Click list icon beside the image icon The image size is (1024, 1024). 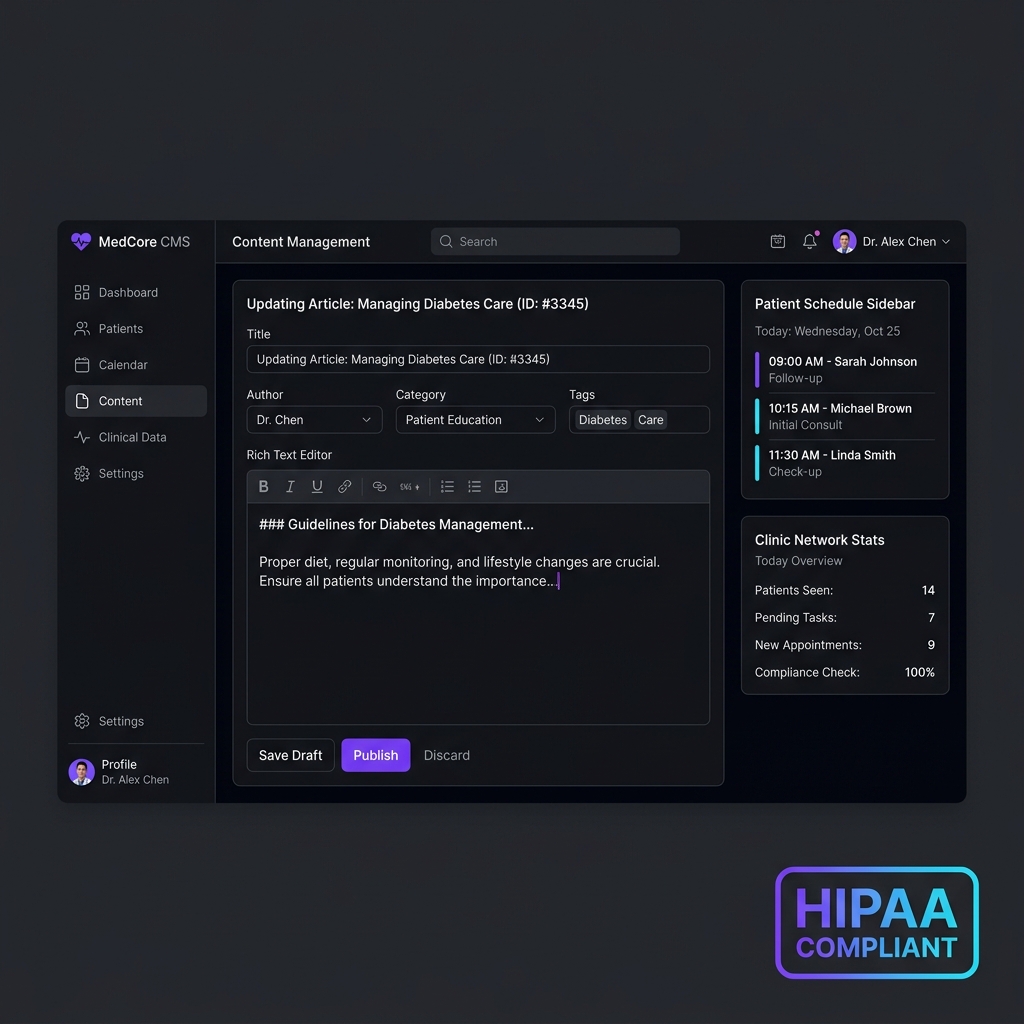click(475, 487)
